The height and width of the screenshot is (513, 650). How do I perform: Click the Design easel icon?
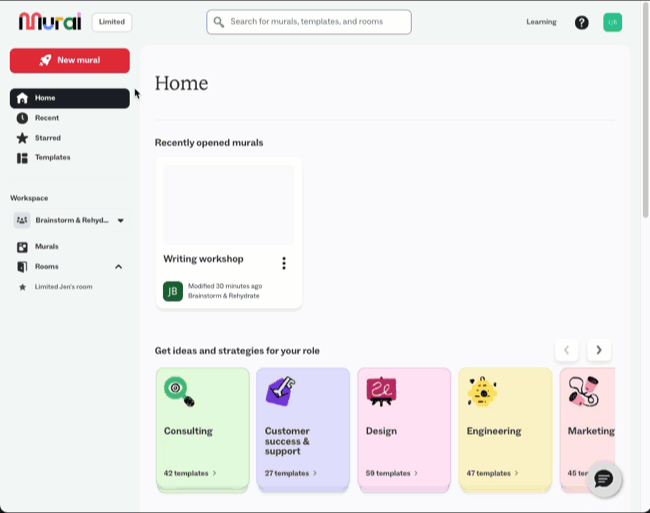pyautogui.click(x=381, y=391)
